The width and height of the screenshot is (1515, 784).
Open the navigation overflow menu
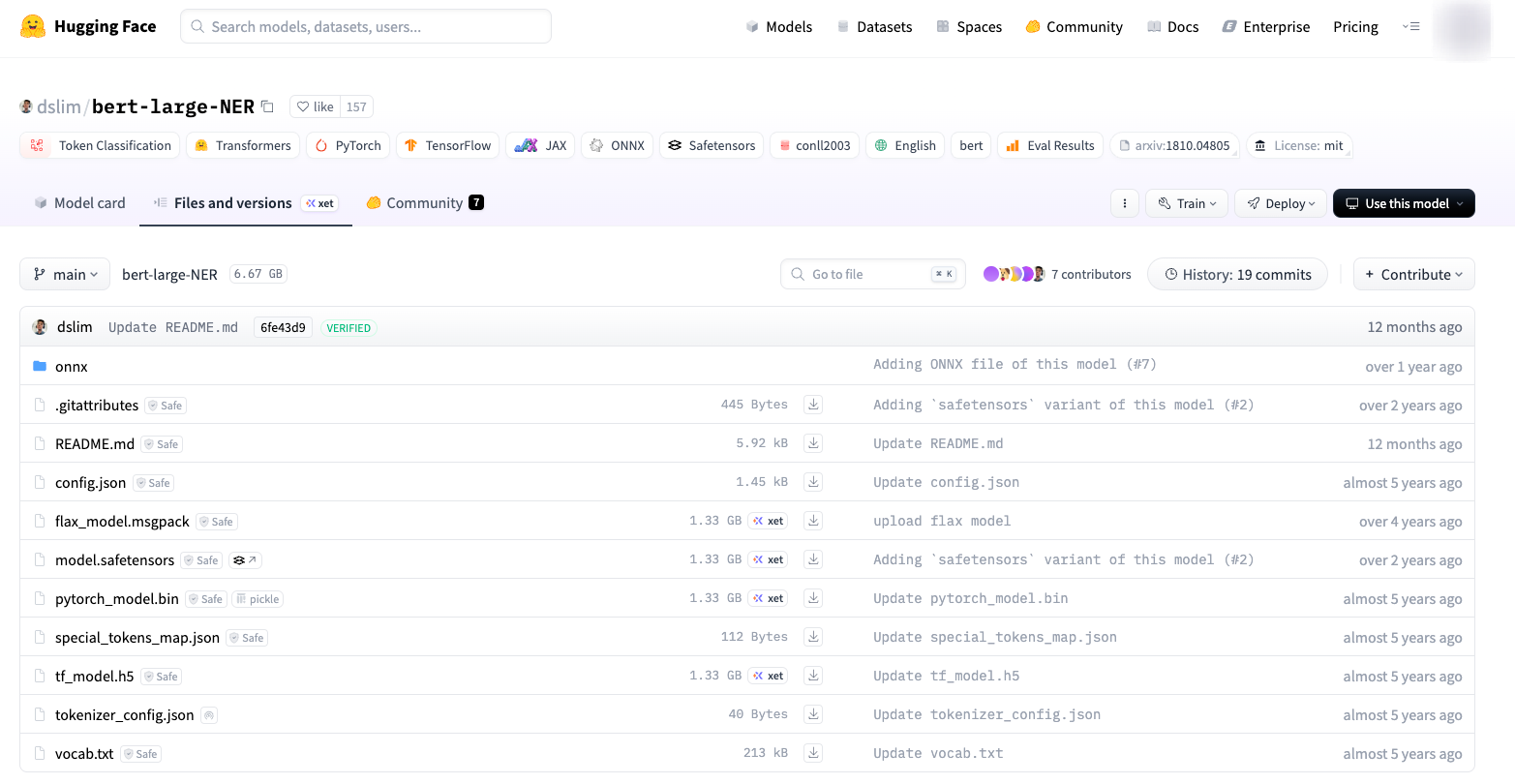pyautogui.click(x=1410, y=26)
